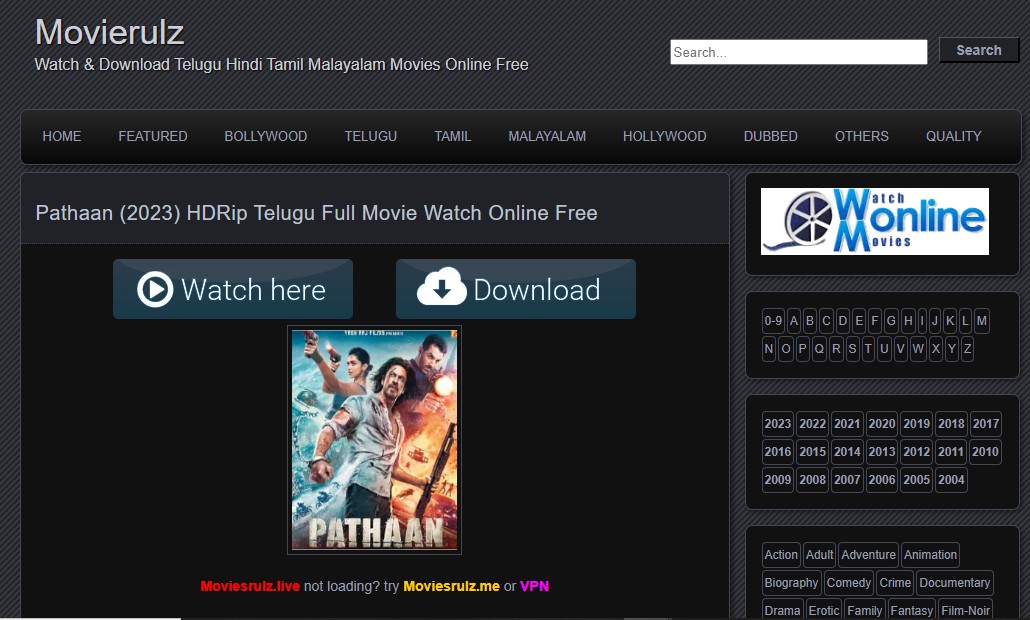Select the Animation genre tag
Screen dimensions: 1030x620
930,555
